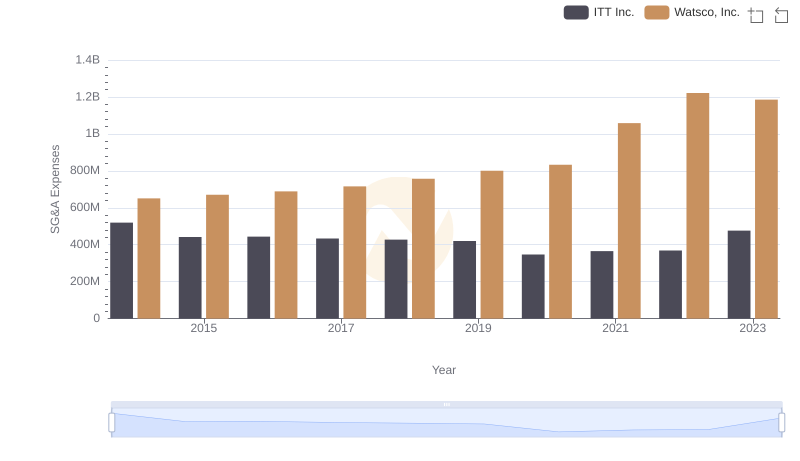
Task: Click the 2015 x-axis label
Action: click(x=204, y=328)
